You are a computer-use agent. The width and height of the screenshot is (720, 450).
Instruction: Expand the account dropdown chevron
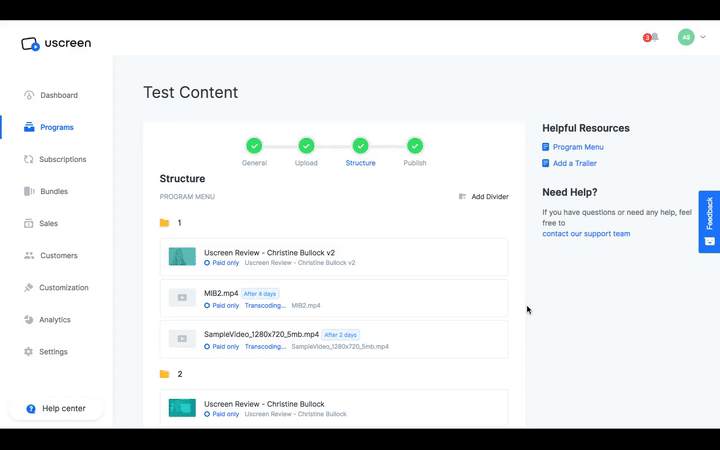[703, 37]
